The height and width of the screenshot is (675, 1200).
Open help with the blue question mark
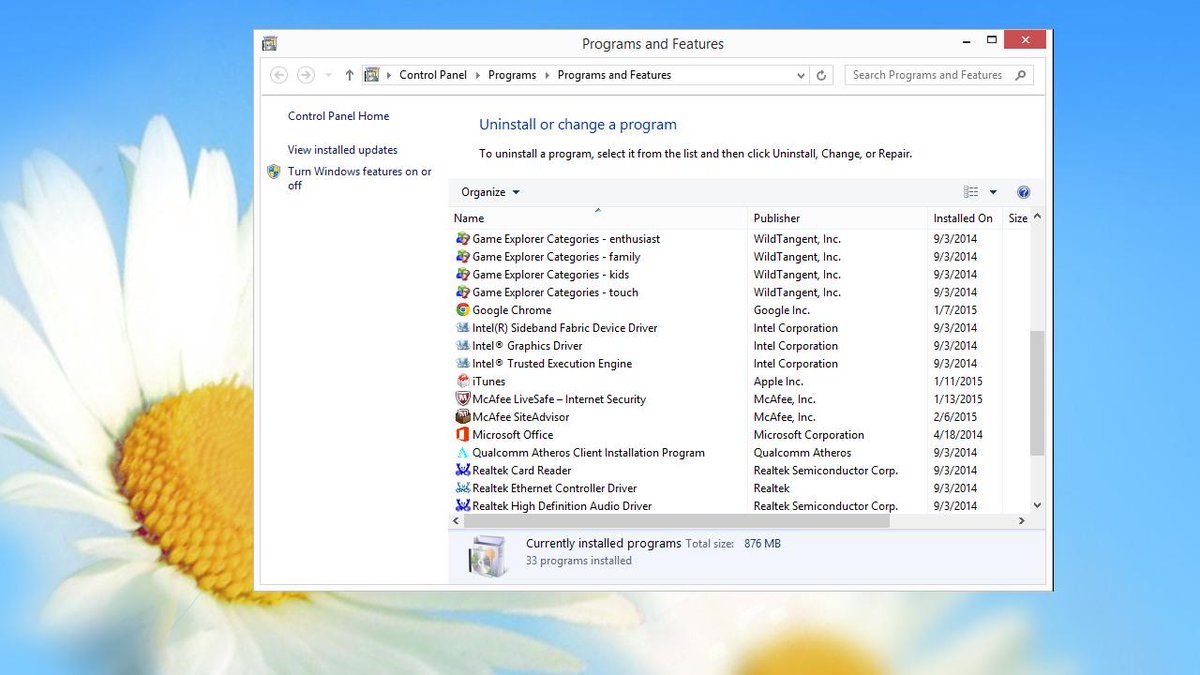click(x=1023, y=192)
